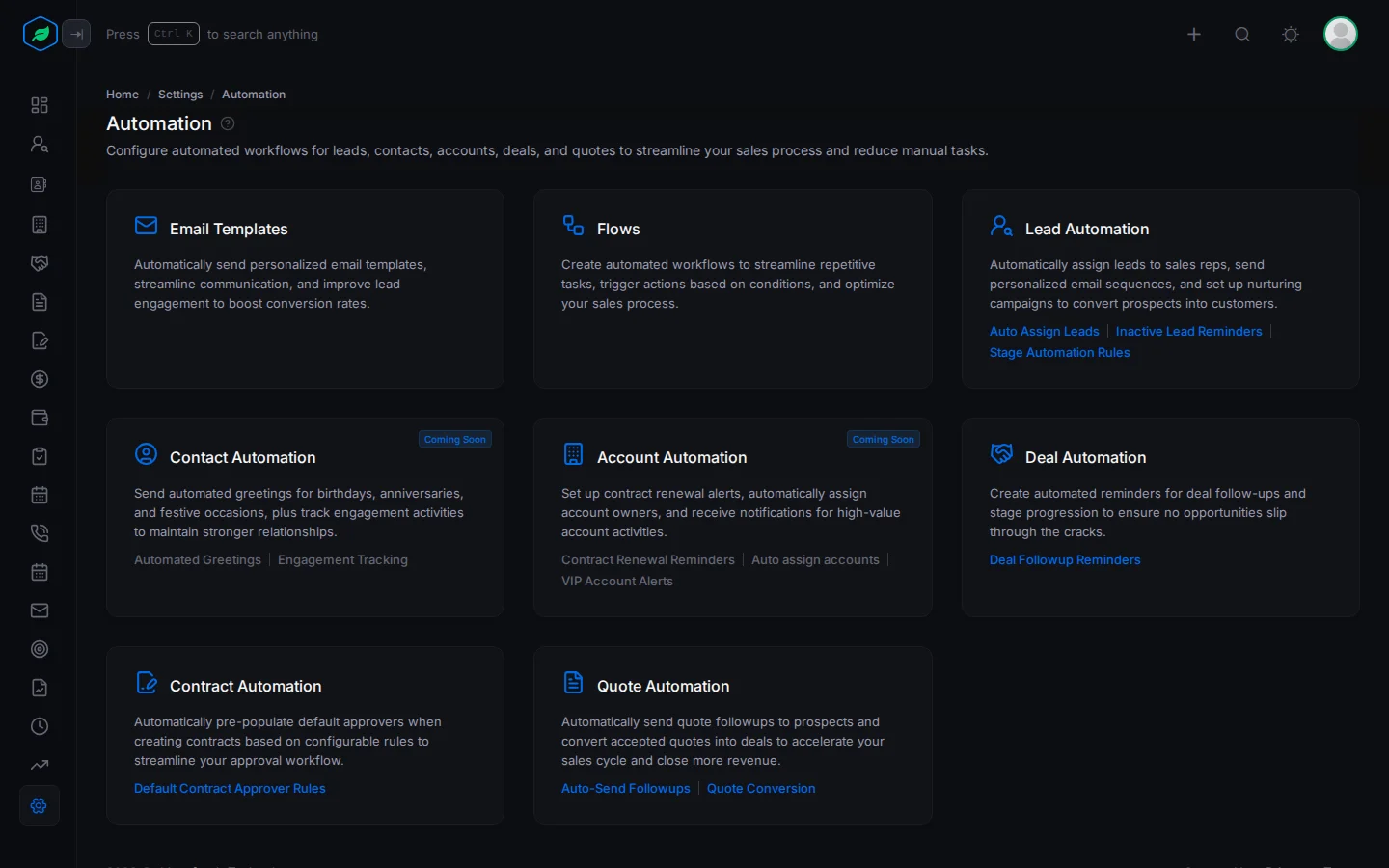The width and height of the screenshot is (1389, 868).
Task: Open deals via sidebar handshake icon
Action: [40, 263]
